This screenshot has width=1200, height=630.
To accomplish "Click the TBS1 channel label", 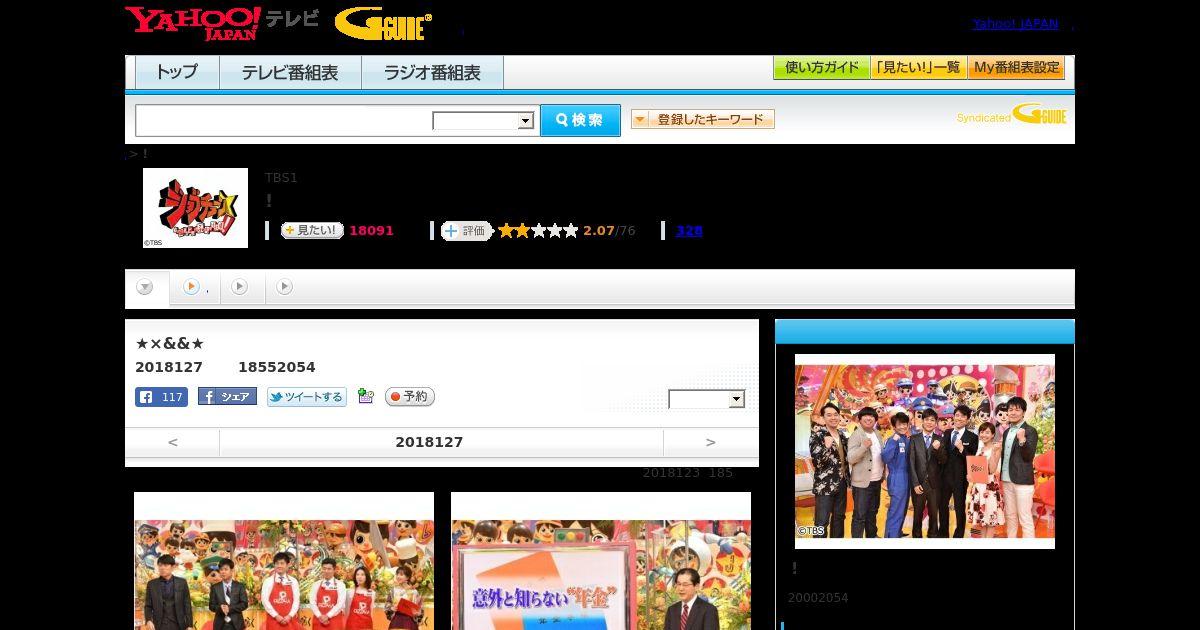I will click(281, 178).
